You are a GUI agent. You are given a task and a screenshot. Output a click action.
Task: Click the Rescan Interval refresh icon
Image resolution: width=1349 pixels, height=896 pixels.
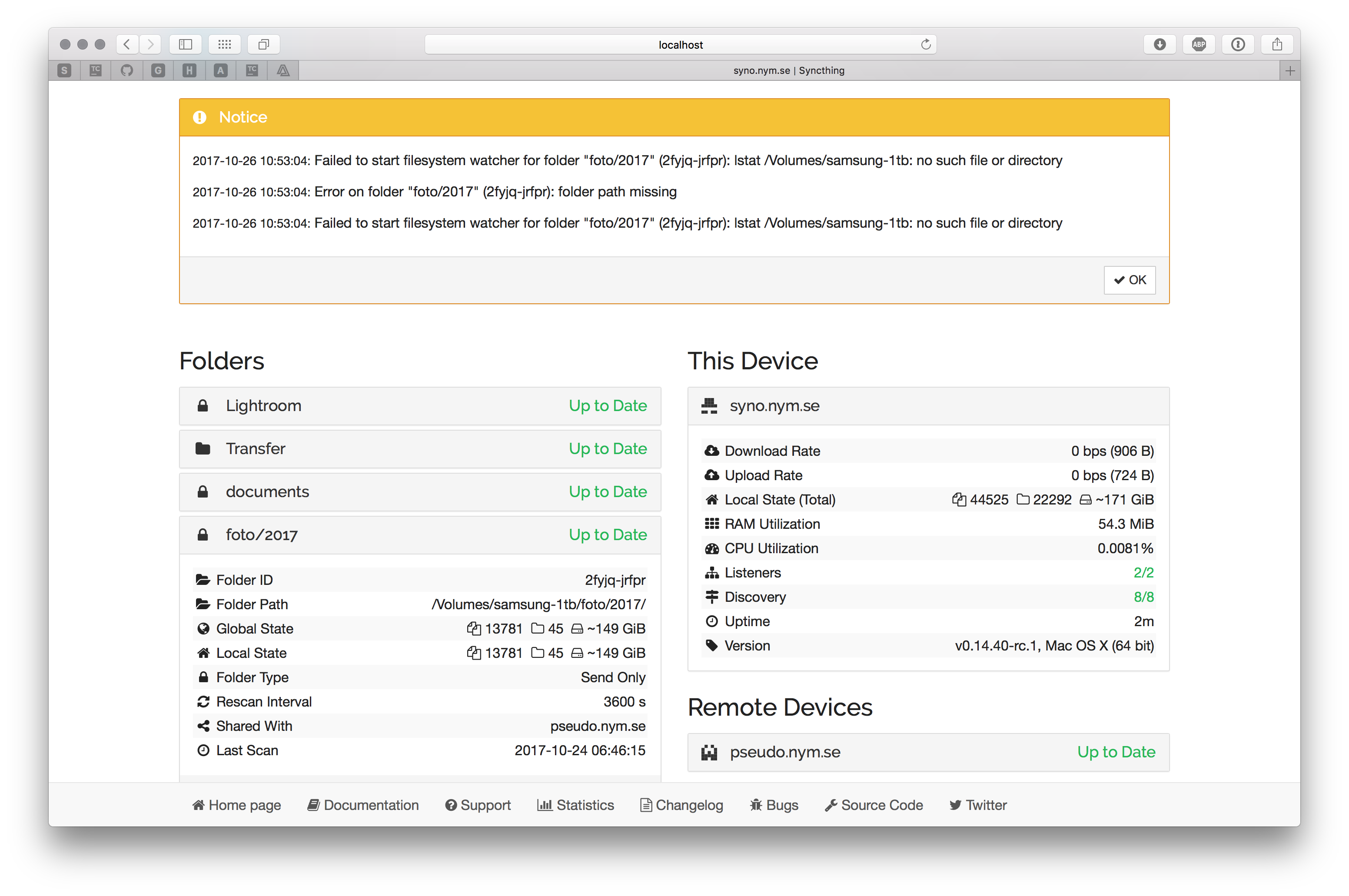click(203, 701)
